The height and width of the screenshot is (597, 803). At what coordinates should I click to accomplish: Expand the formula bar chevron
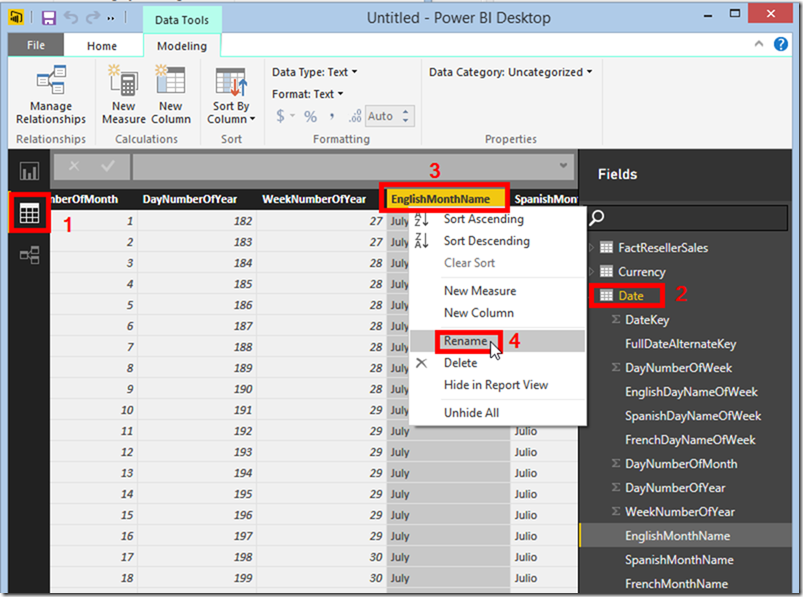563,165
